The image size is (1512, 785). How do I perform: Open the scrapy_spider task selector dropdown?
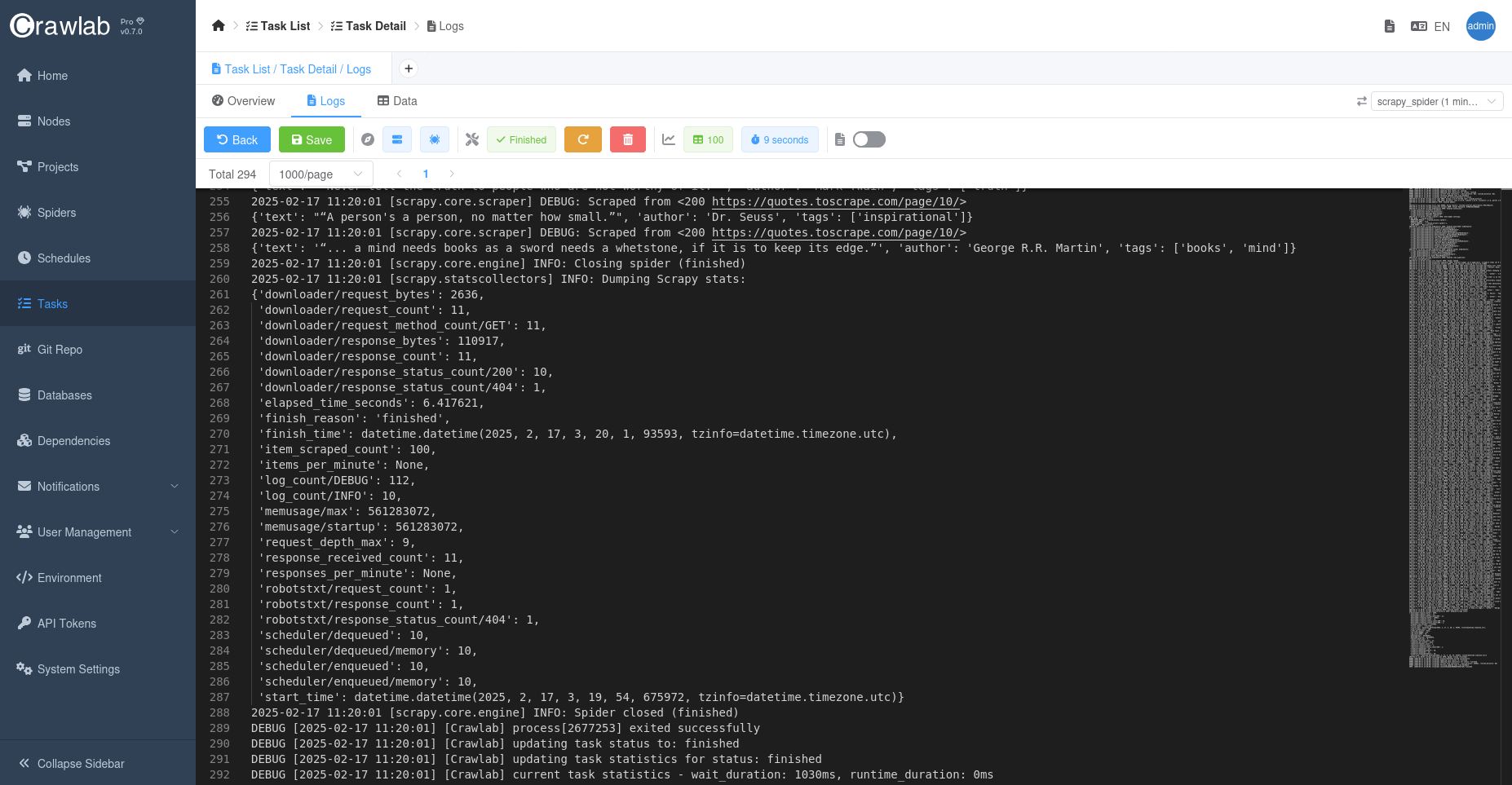click(x=1436, y=101)
